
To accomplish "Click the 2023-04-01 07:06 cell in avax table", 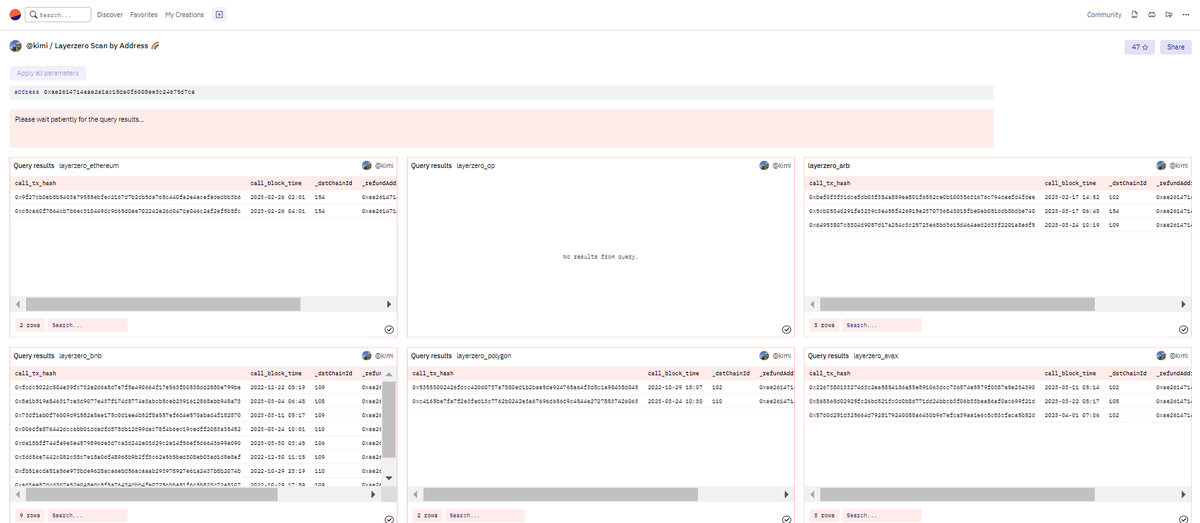I will tap(1070, 414).
